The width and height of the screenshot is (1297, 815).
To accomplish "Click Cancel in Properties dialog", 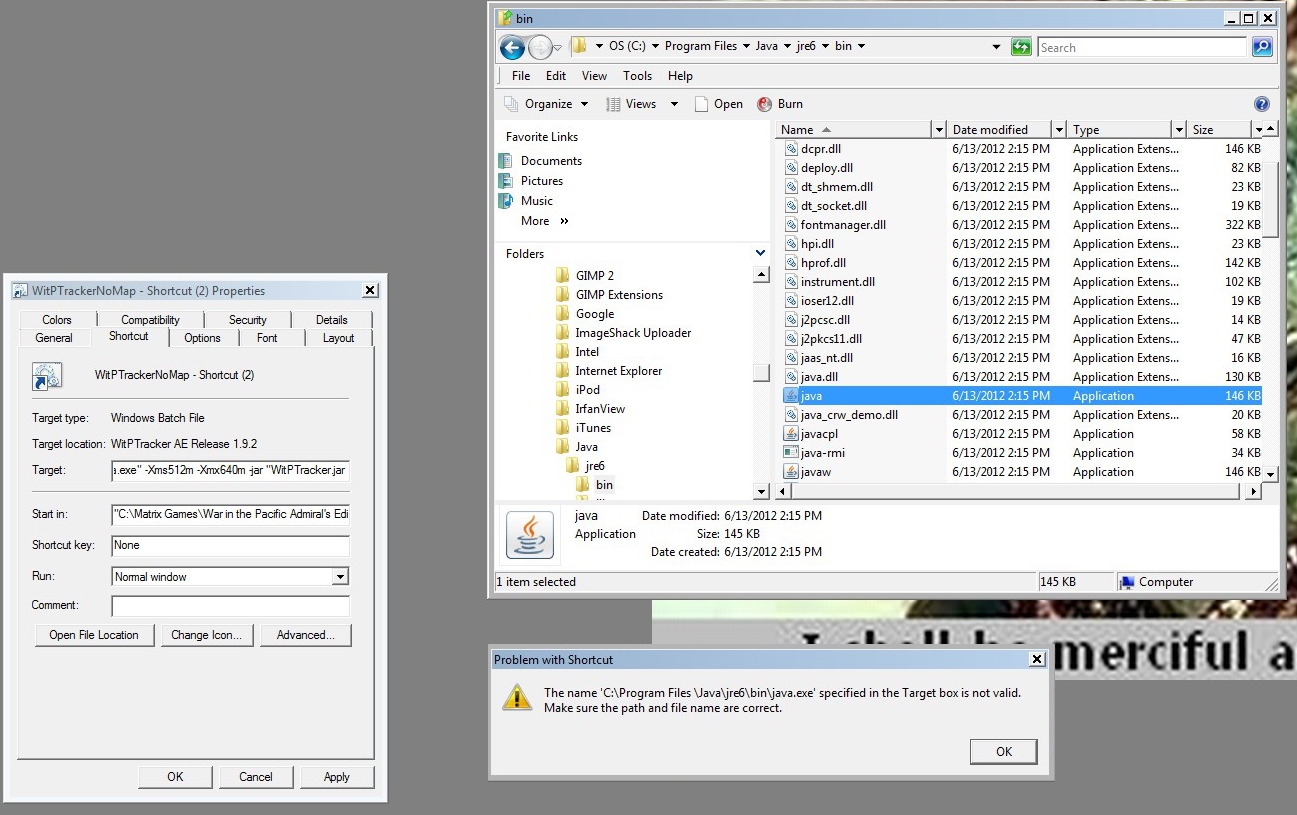I will click(256, 777).
